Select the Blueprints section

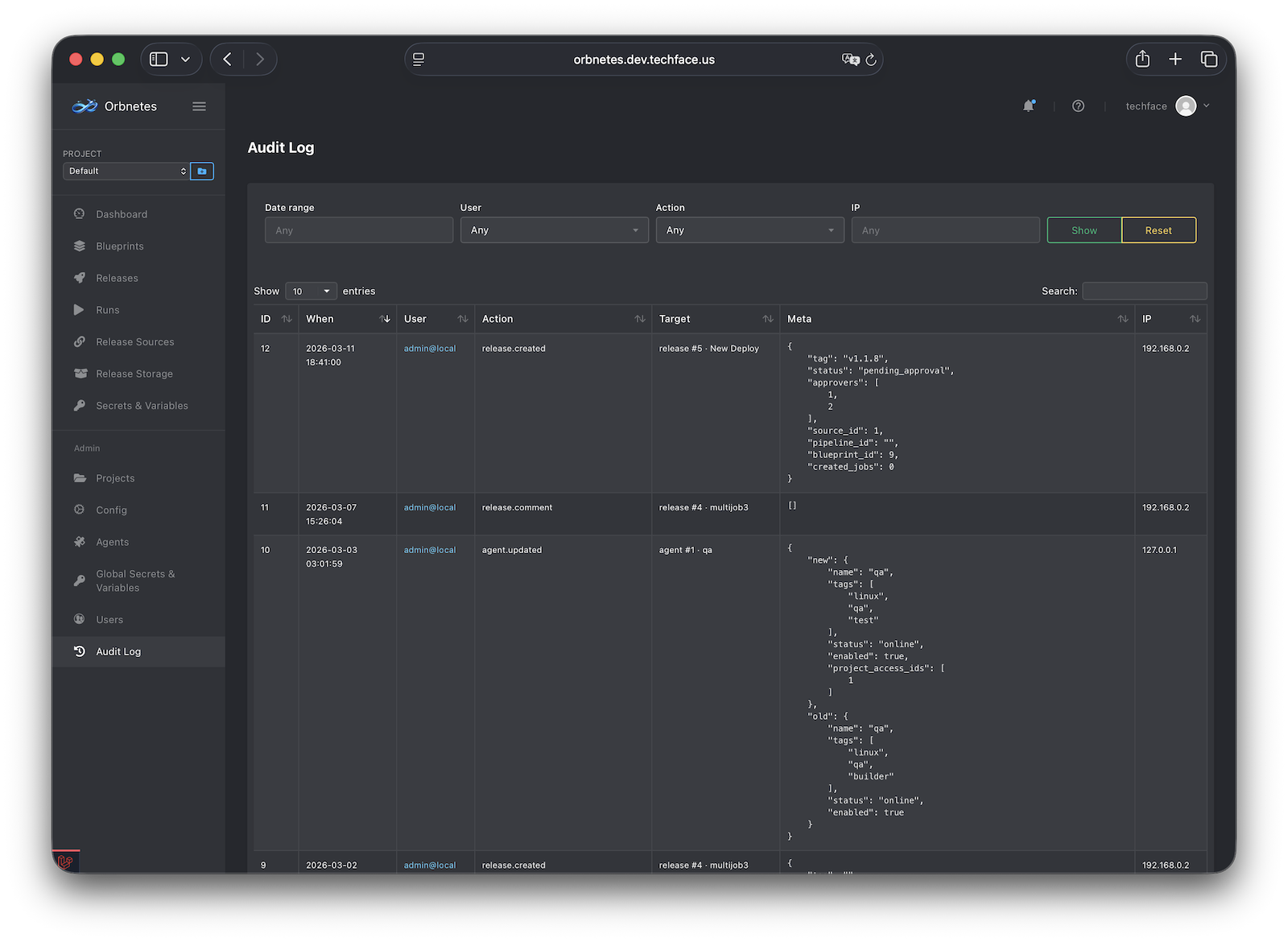[x=119, y=246]
